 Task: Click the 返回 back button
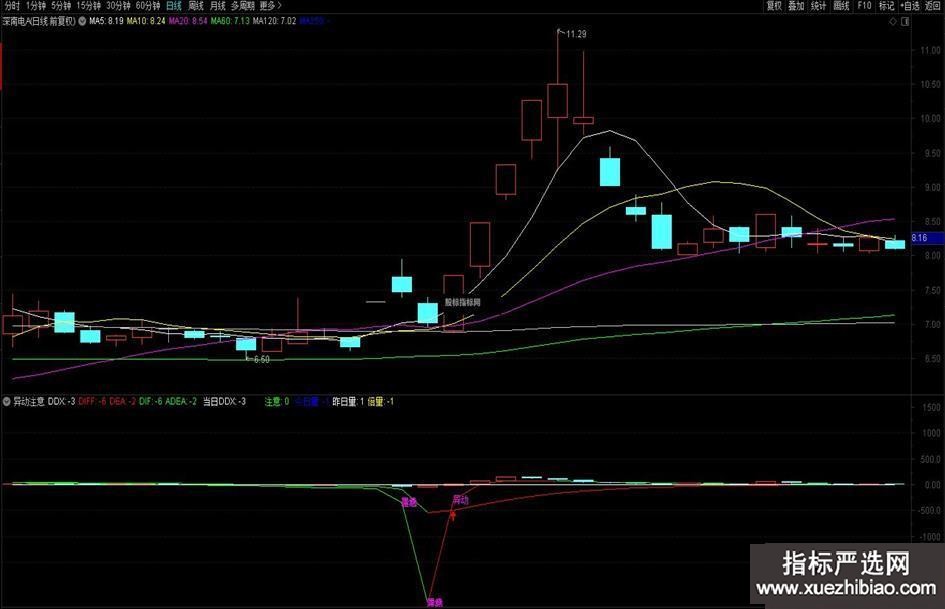point(933,5)
